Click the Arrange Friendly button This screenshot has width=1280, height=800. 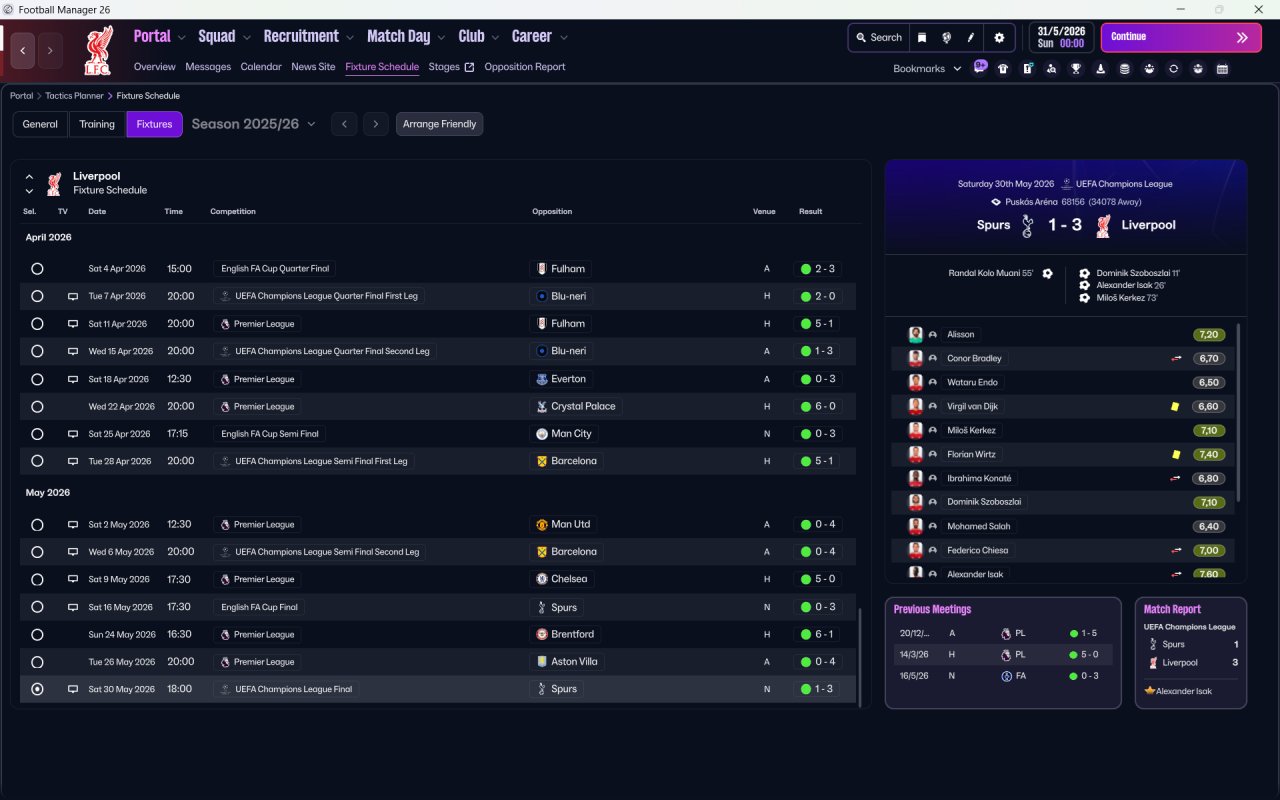440,124
